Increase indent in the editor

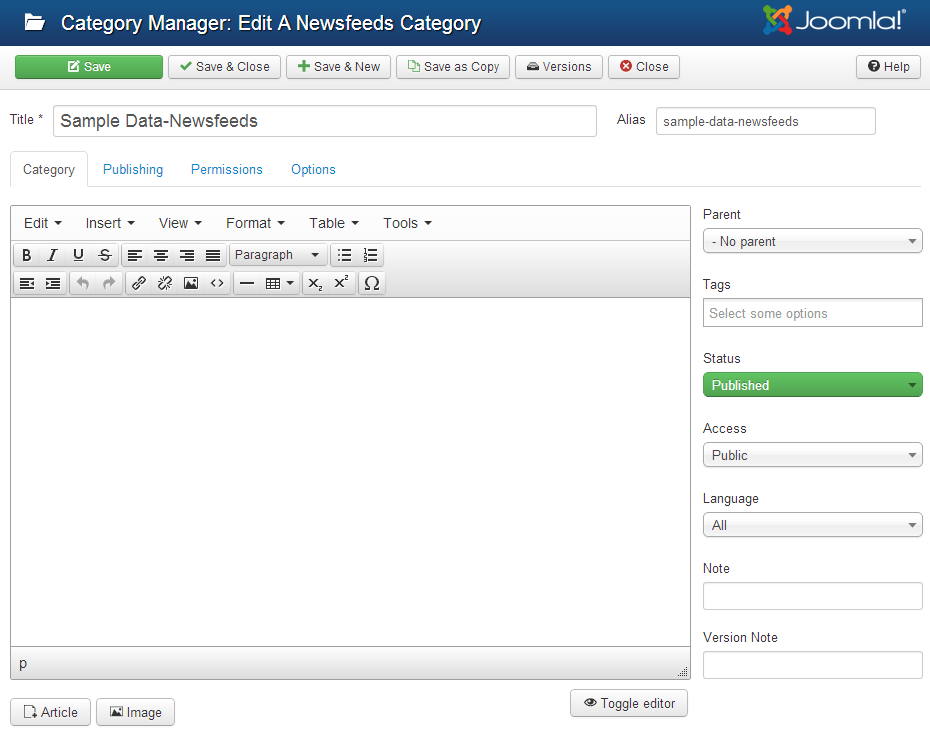click(x=53, y=284)
